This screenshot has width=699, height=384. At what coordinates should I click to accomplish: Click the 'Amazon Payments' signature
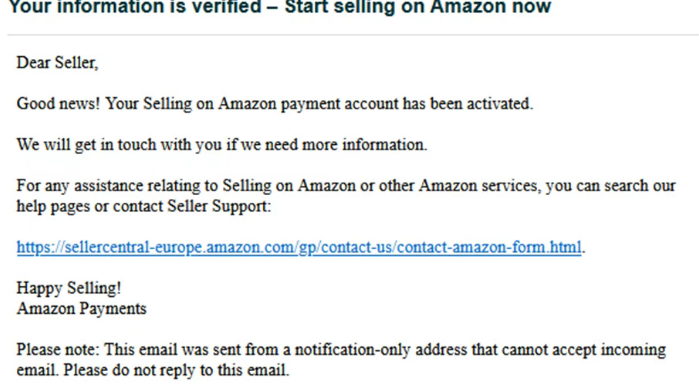82,309
